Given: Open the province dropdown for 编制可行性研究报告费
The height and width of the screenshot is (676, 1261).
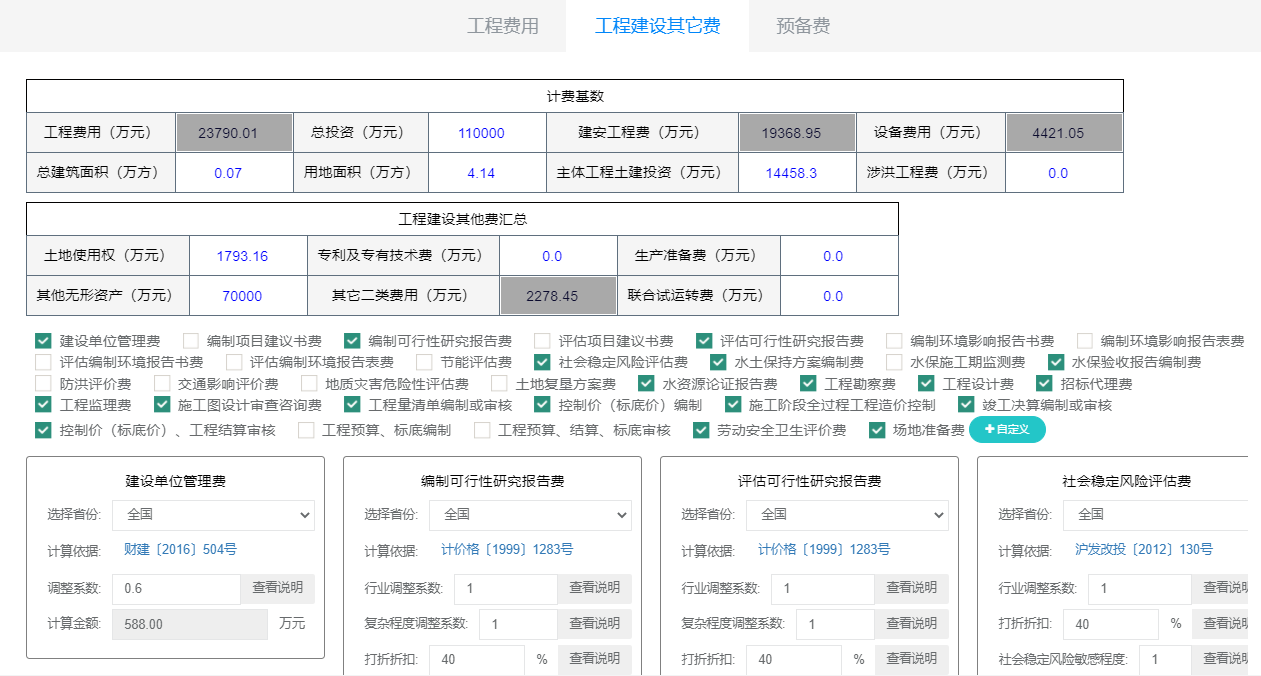Looking at the screenshot, I should pos(530,515).
